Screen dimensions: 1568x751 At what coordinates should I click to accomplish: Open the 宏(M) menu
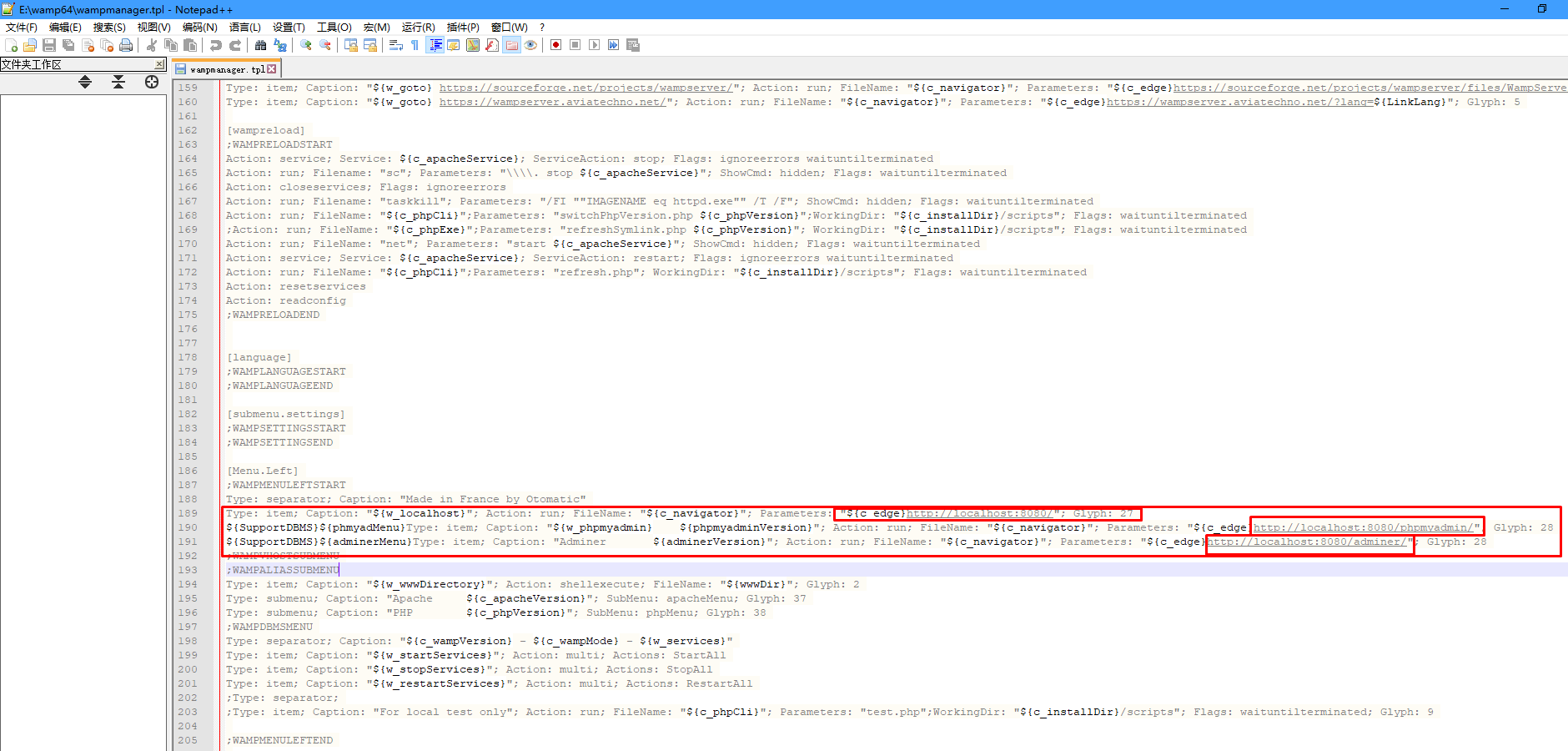377,28
